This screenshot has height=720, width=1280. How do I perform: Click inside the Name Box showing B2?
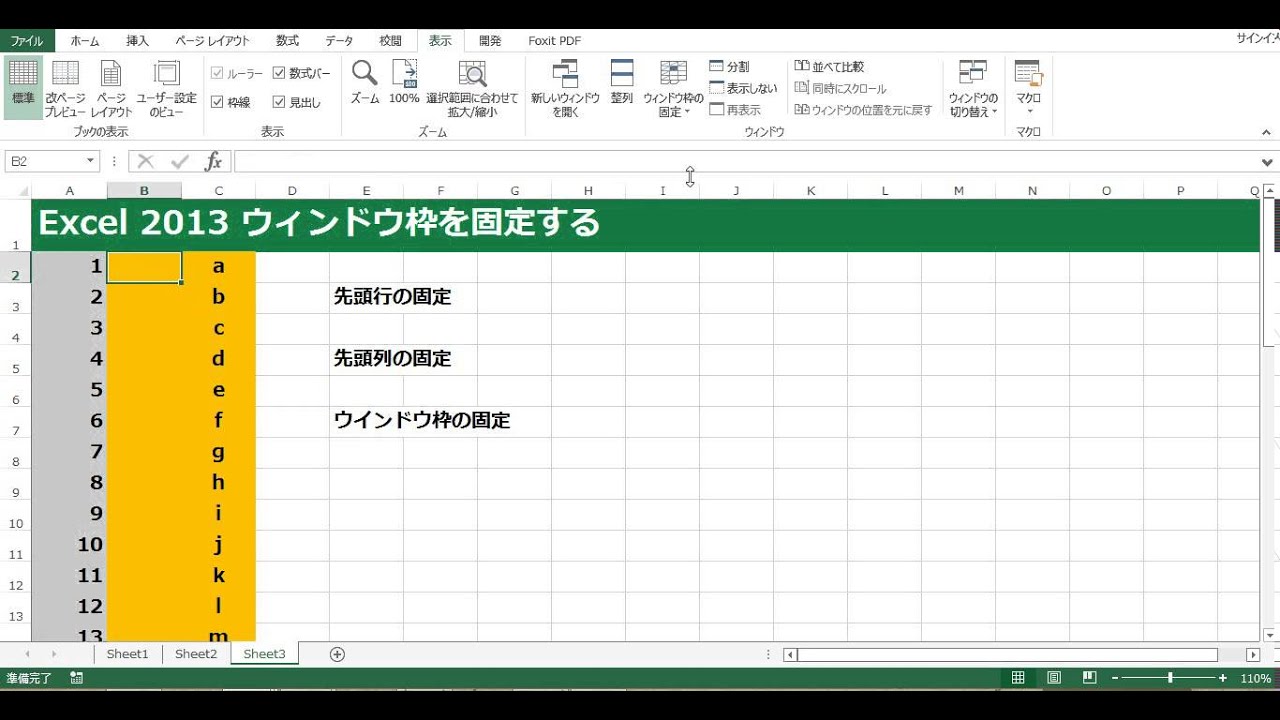[45, 161]
